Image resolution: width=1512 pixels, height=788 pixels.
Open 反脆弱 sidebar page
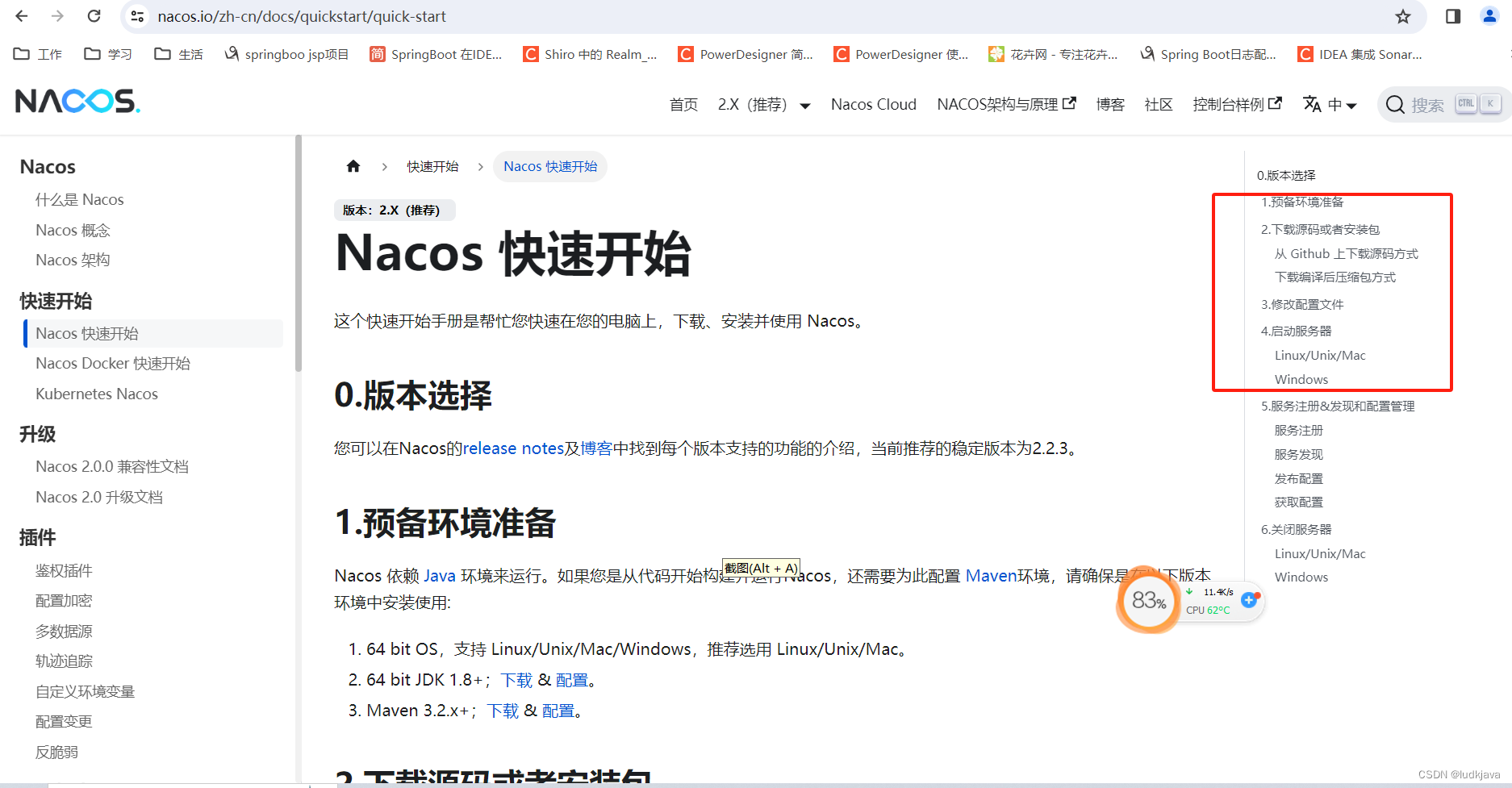[56, 752]
